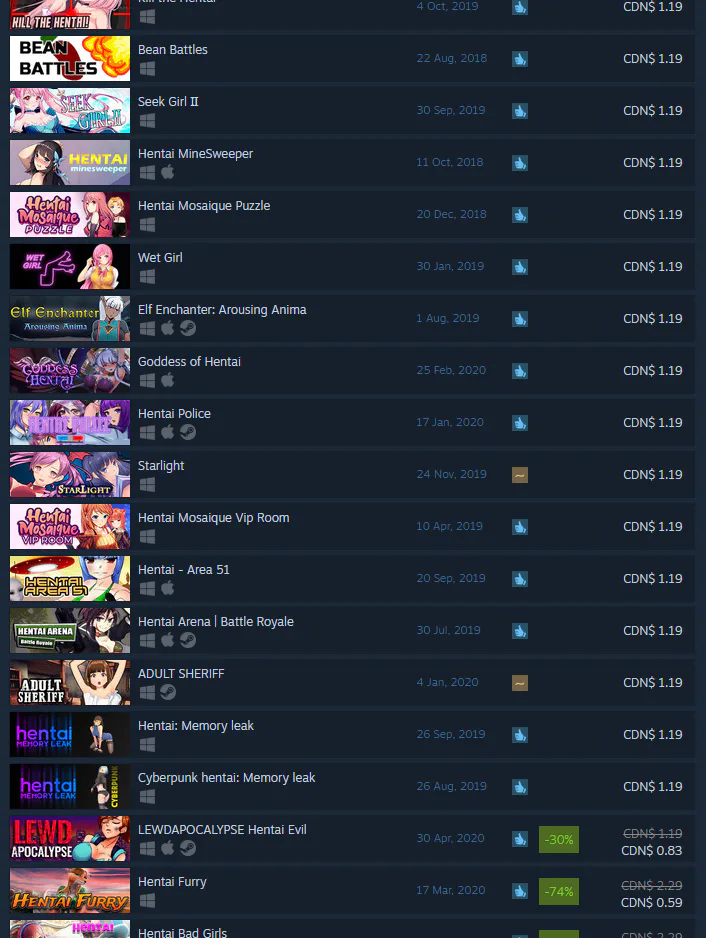
Task: Select the Cyberpunk hentai: Memory leak title
Action: tap(226, 778)
